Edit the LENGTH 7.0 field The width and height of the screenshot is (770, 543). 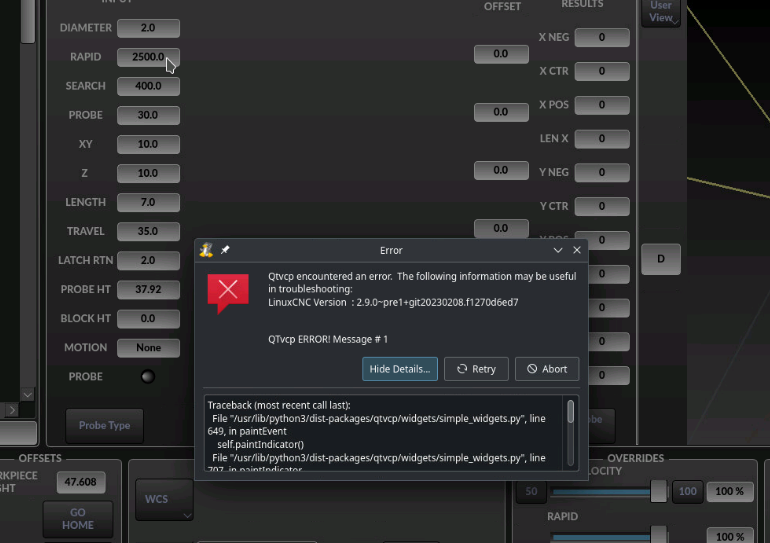148,202
